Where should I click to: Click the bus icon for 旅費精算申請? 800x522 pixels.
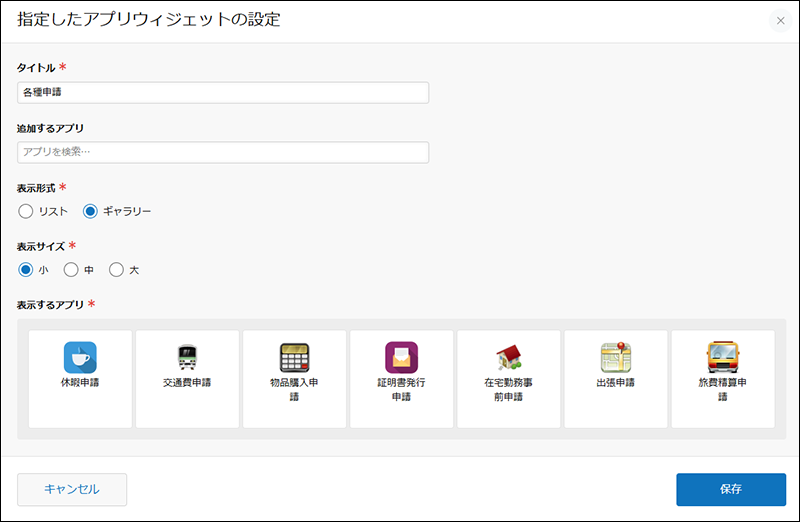click(x=723, y=357)
